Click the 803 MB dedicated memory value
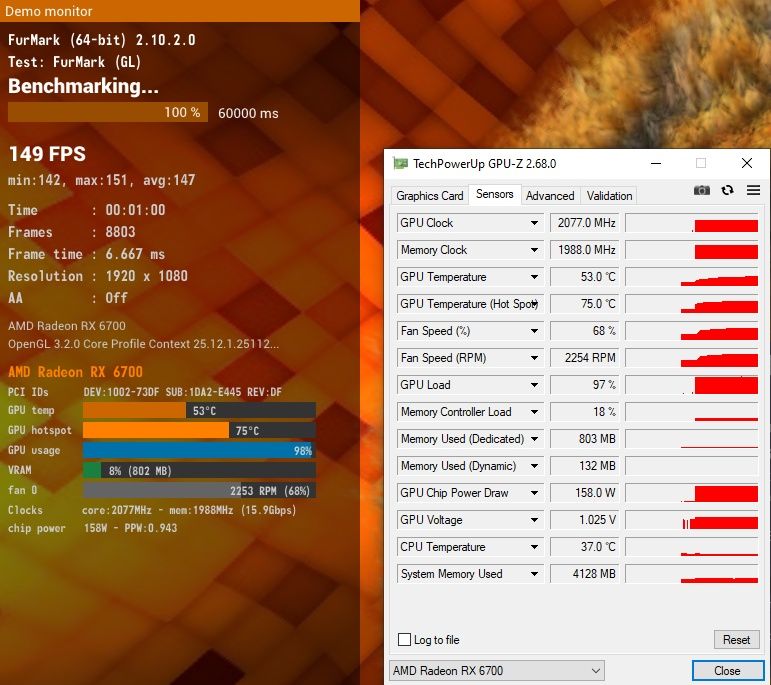This screenshot has height=685, width=771. [x=584, y=439]
